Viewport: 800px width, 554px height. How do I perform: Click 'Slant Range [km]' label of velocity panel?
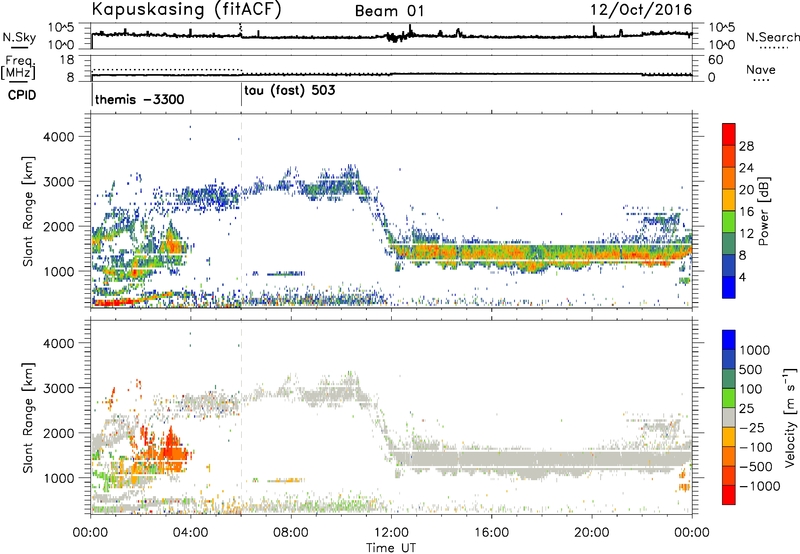28,417
